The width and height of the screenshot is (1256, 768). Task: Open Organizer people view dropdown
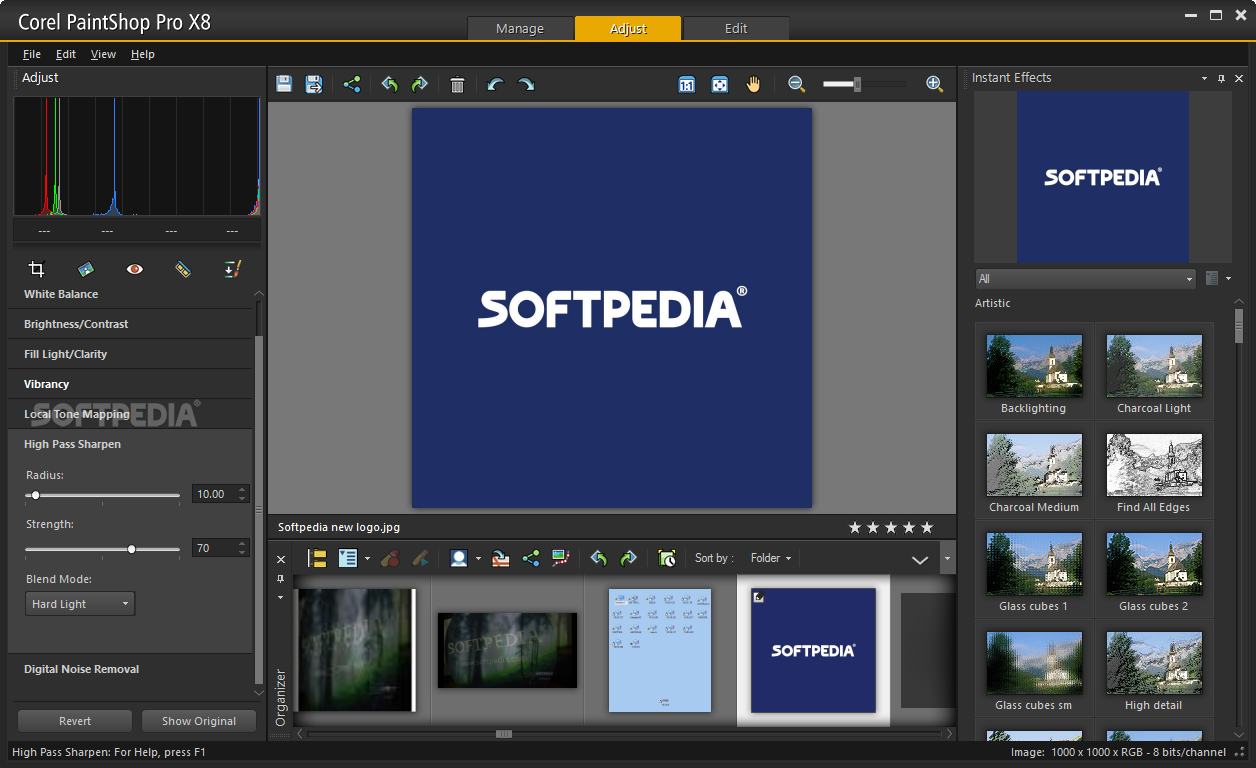point(478,559)
